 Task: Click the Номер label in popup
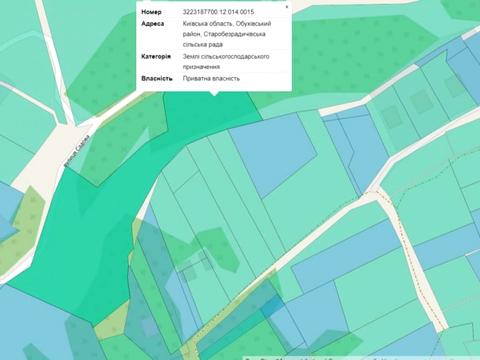151,12
